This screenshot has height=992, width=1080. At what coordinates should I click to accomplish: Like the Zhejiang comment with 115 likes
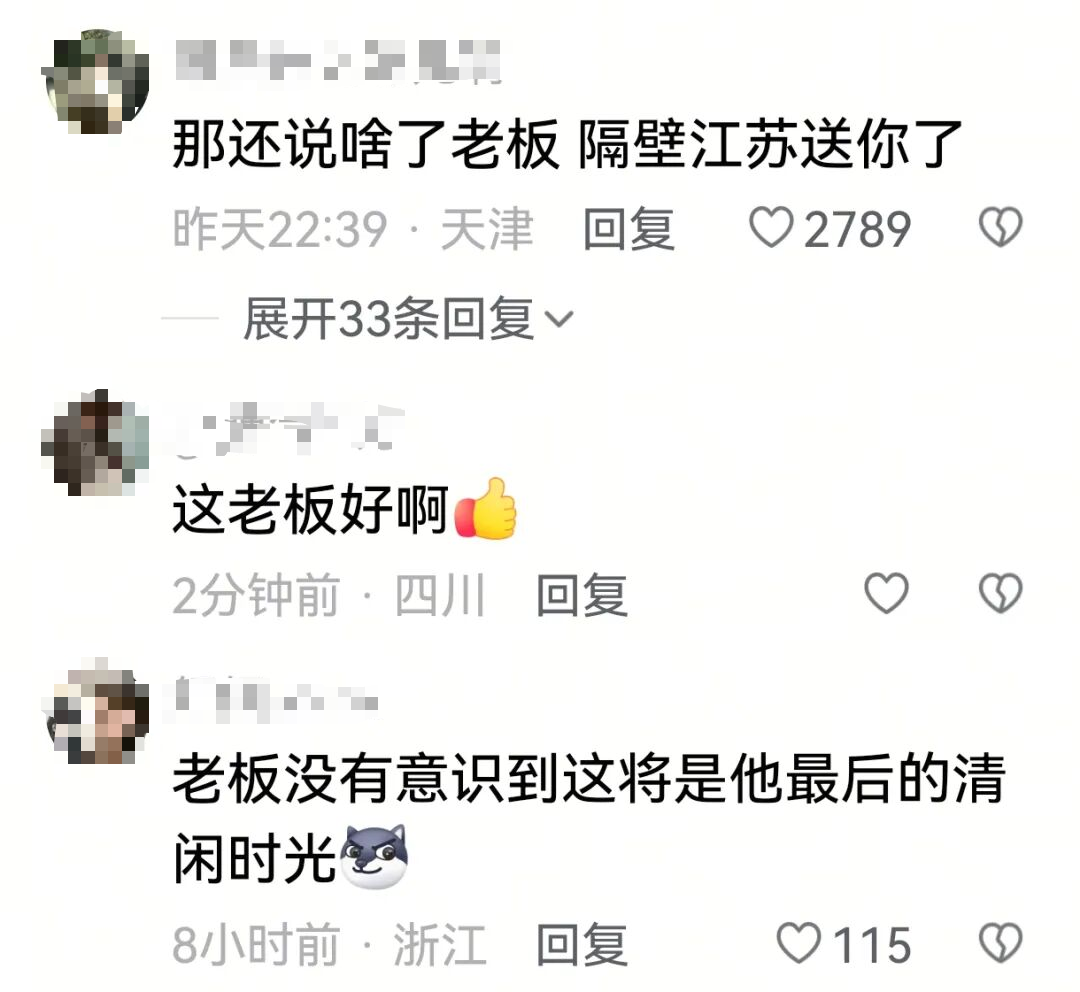[x=798, y=943]
